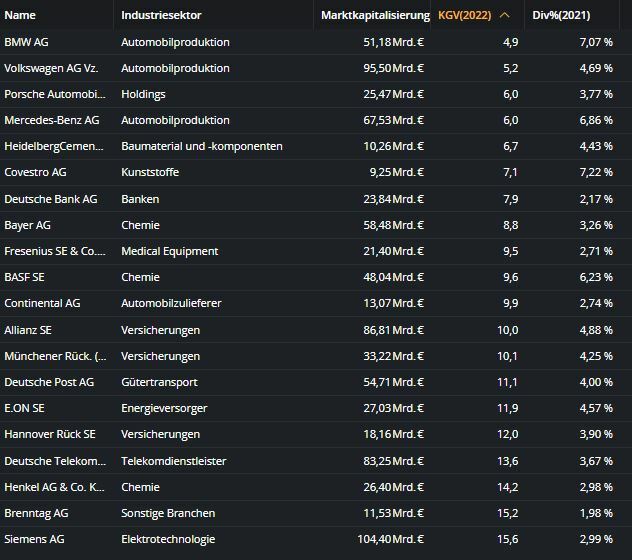Select Brenntag AG name

[36, 513]
